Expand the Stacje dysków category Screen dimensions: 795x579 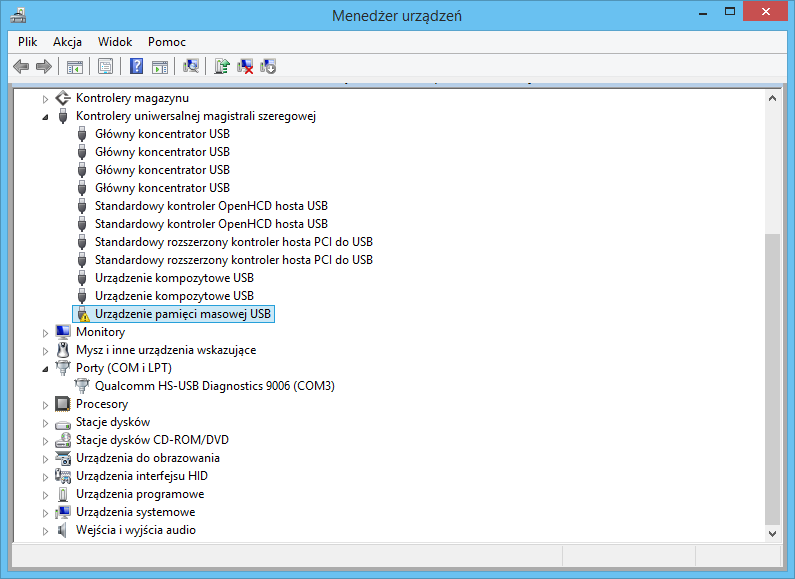coord(45,422)
